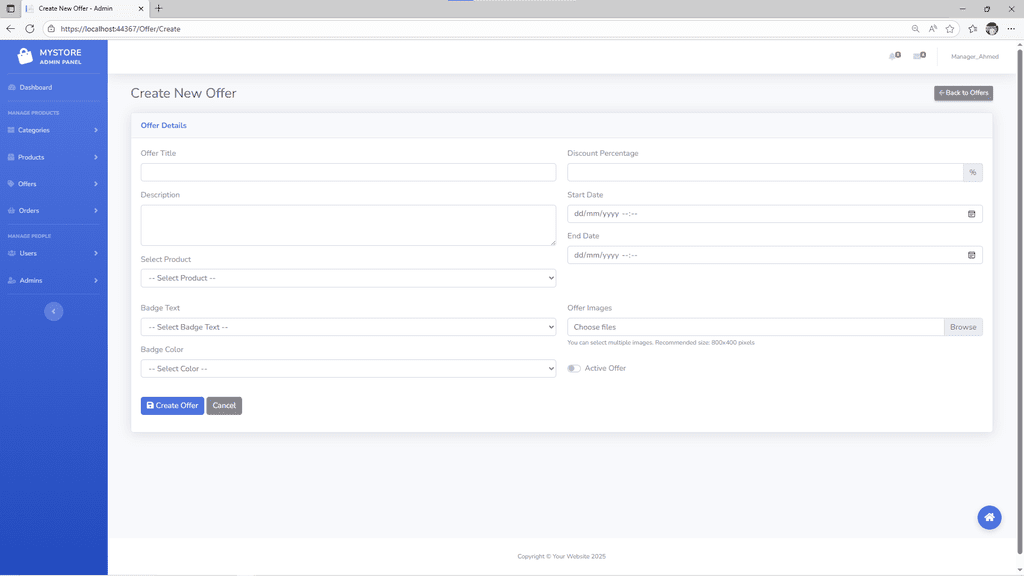Click the Discount Percentage input field

765,172
